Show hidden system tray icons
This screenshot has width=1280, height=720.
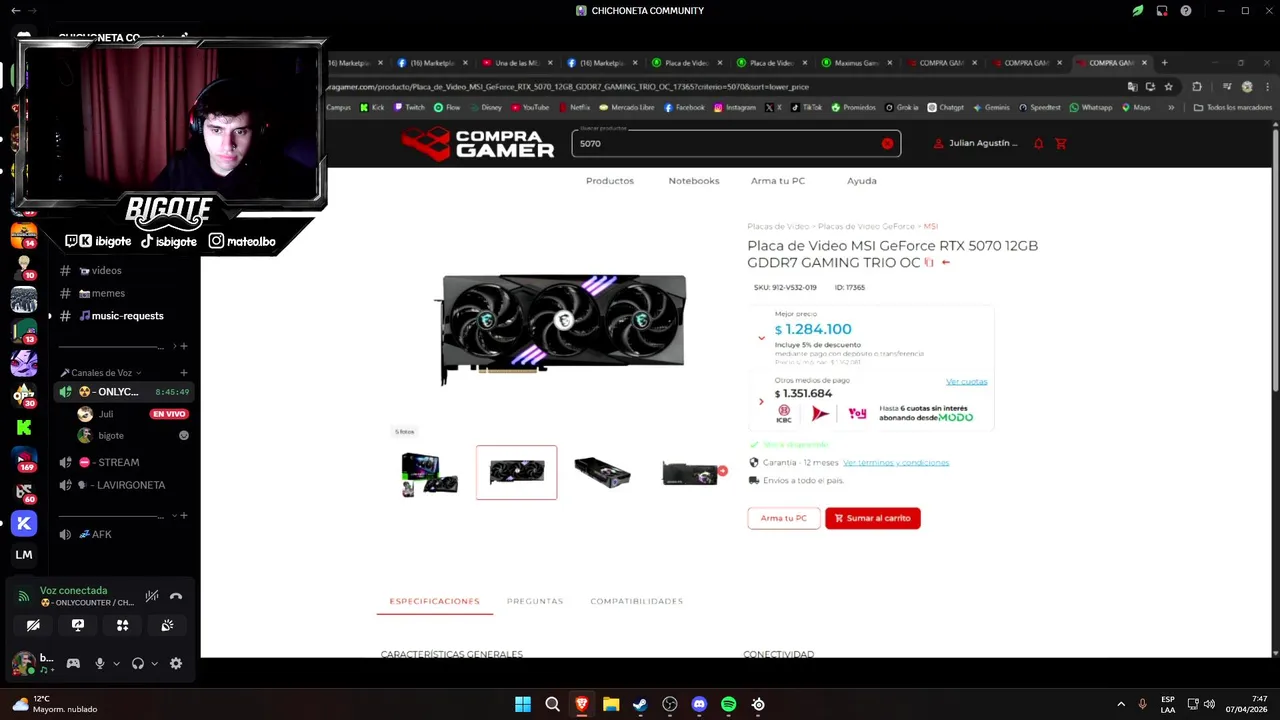pyautogui.click(x=1121, y=704)
